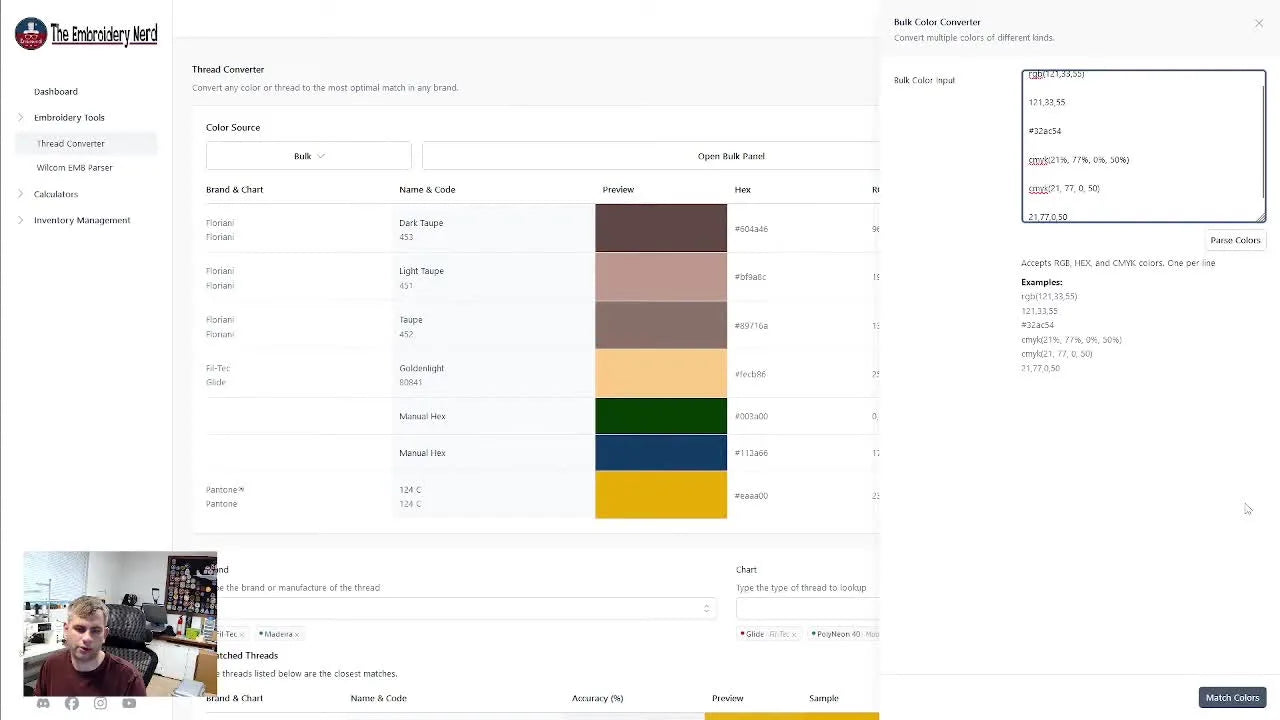The image size is (1280, 720).
Task: Select the Light Taupe color preview
Action: pyautogui.click(x=661, y=277)
